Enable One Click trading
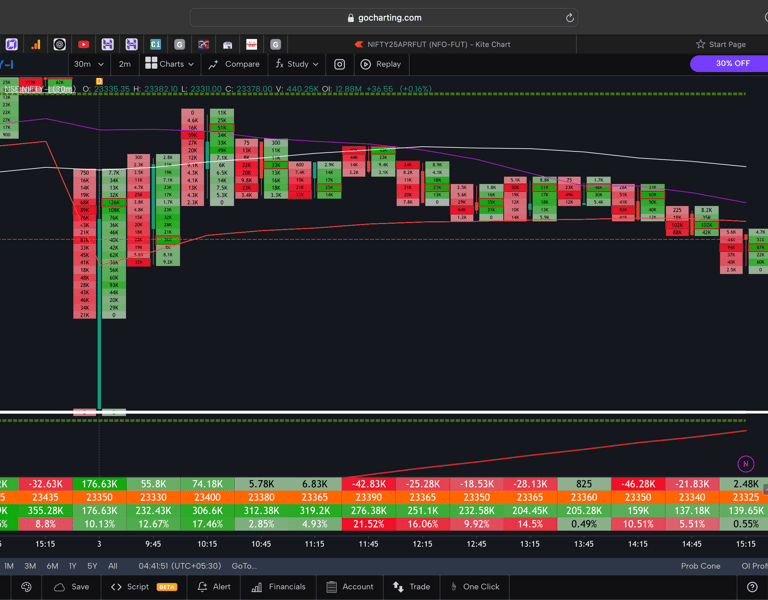This screenshot has width=768, height=600. pyautogui.click(x=475, y=587)
